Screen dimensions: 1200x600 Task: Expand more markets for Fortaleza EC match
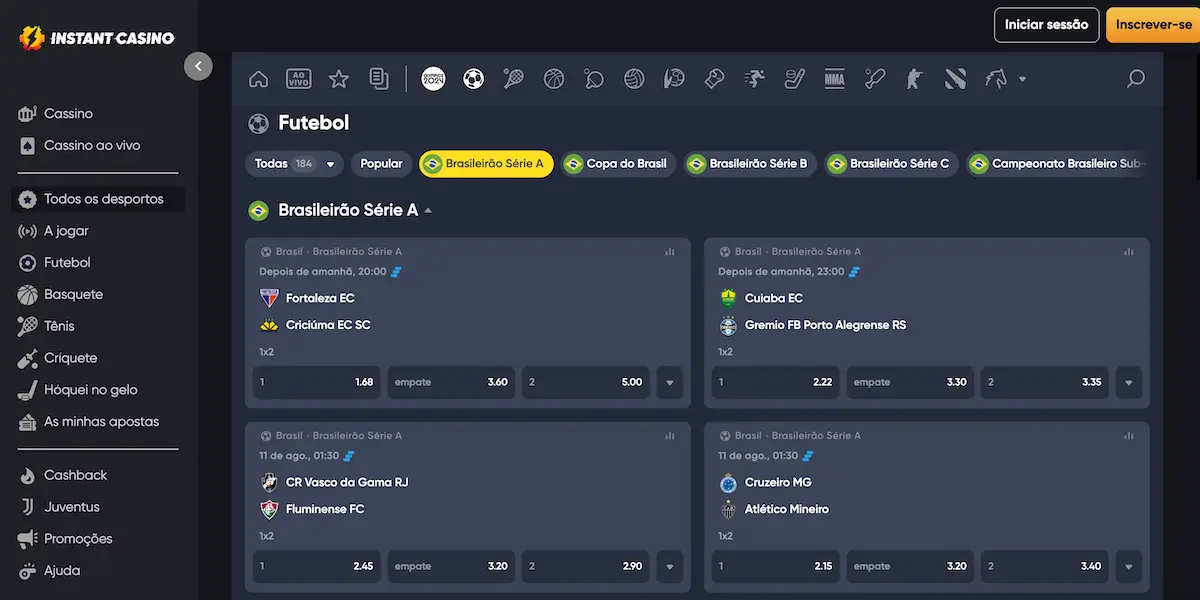[670, 382]
